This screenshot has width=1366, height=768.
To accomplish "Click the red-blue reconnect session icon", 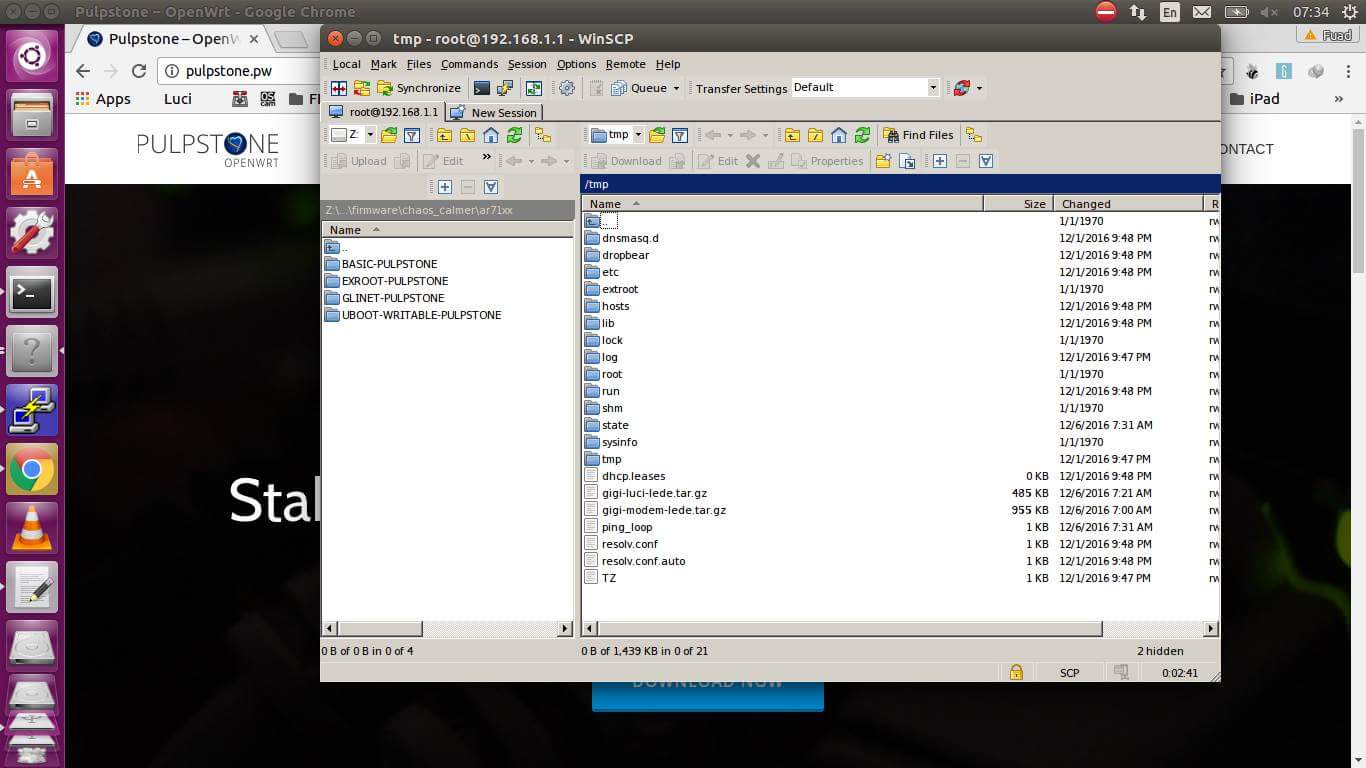I will point(961,88).
